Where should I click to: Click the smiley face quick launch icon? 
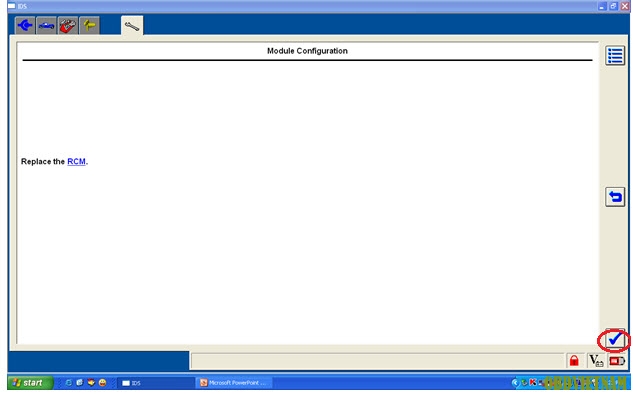click(103, 383)
